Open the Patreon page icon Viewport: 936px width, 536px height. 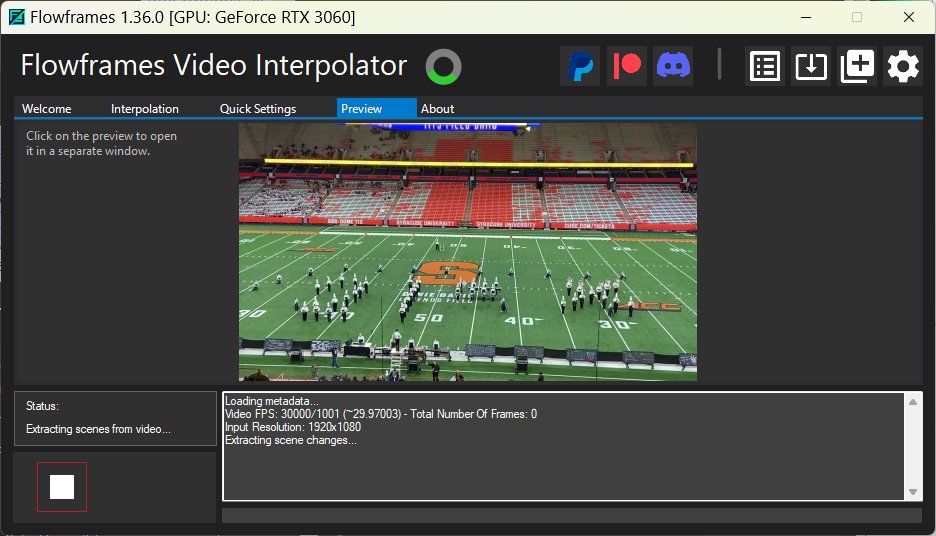(x=627, y=66)
